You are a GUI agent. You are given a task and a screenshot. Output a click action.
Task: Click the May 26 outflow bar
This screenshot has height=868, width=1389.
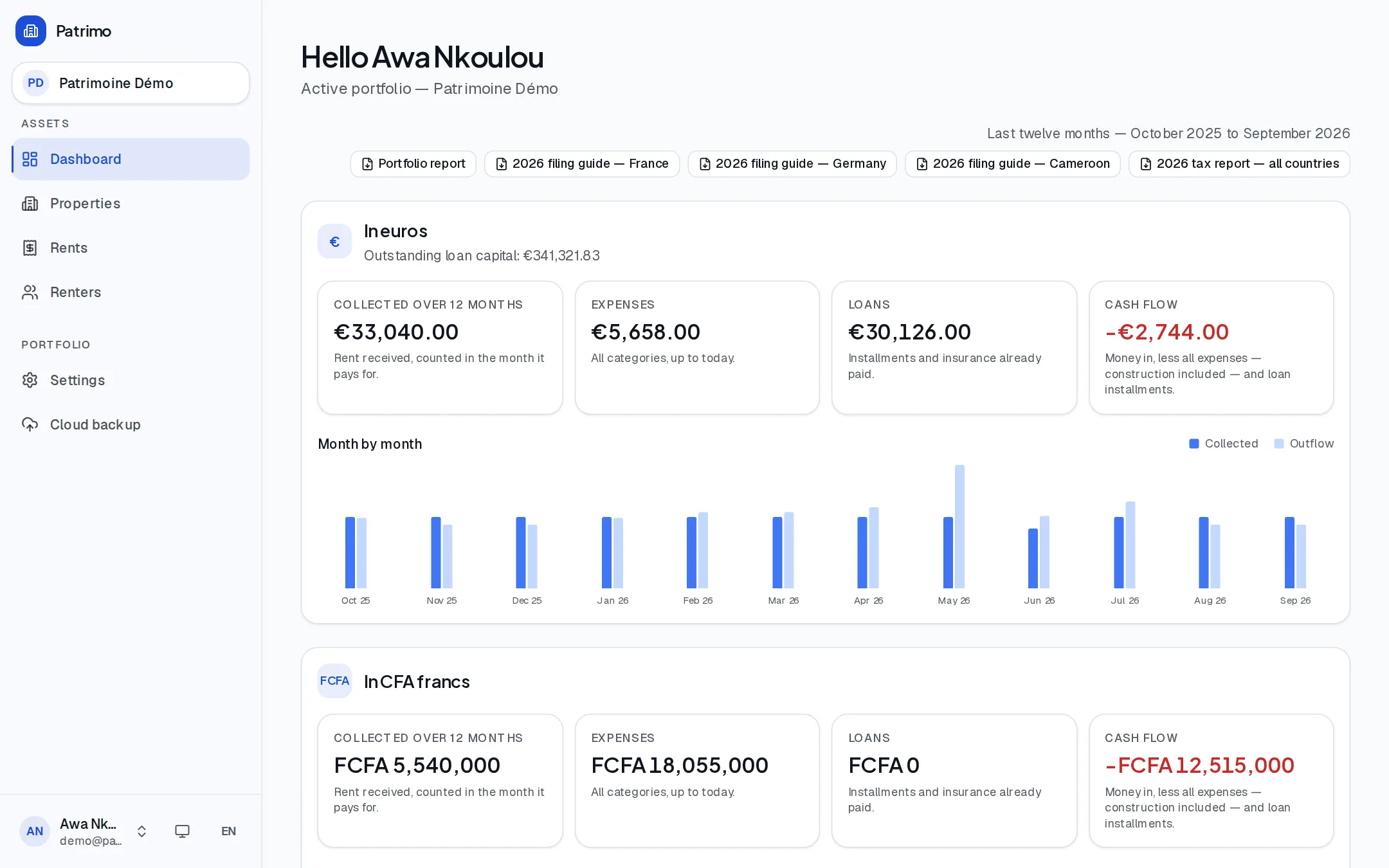click(959, 527)
